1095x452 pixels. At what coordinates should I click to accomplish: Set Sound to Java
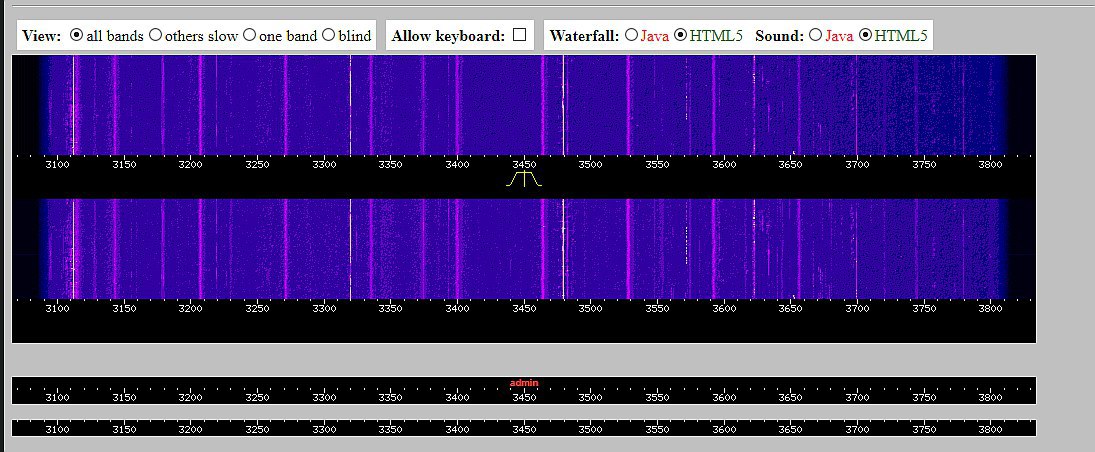[816, 35]
